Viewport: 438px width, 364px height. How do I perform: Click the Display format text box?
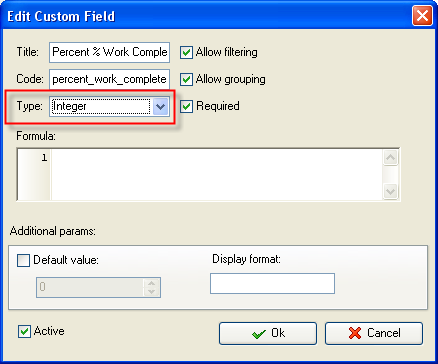[272, 284]
